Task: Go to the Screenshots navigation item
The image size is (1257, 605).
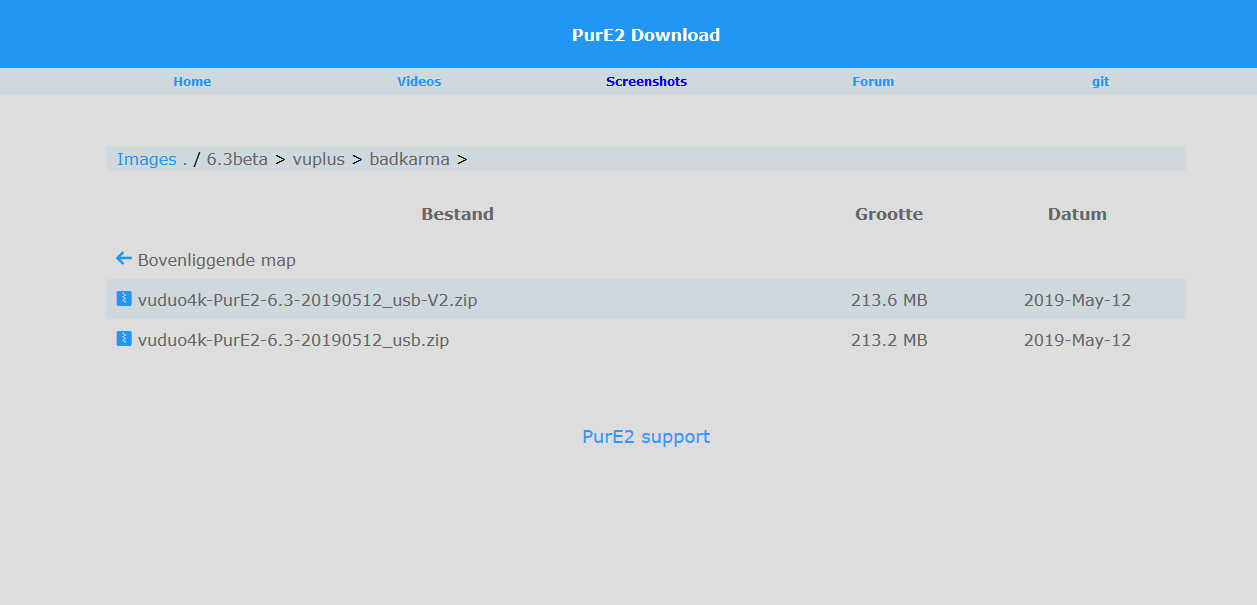Action: (x=646, y=82)
